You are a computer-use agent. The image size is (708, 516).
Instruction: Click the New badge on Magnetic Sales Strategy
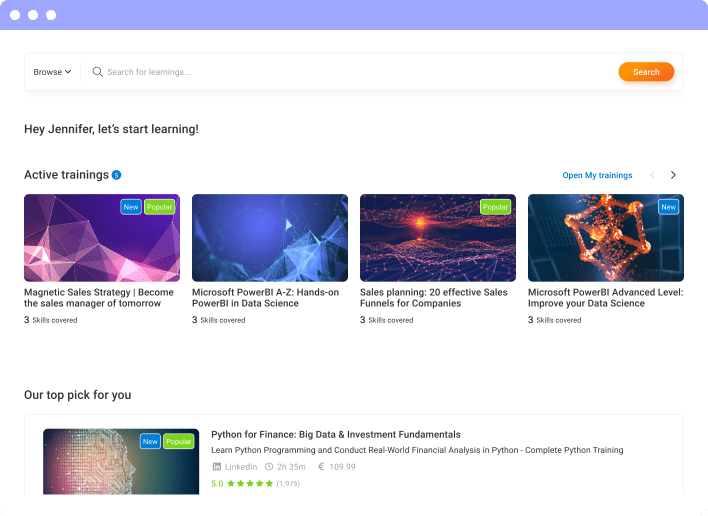coord(131,207)
